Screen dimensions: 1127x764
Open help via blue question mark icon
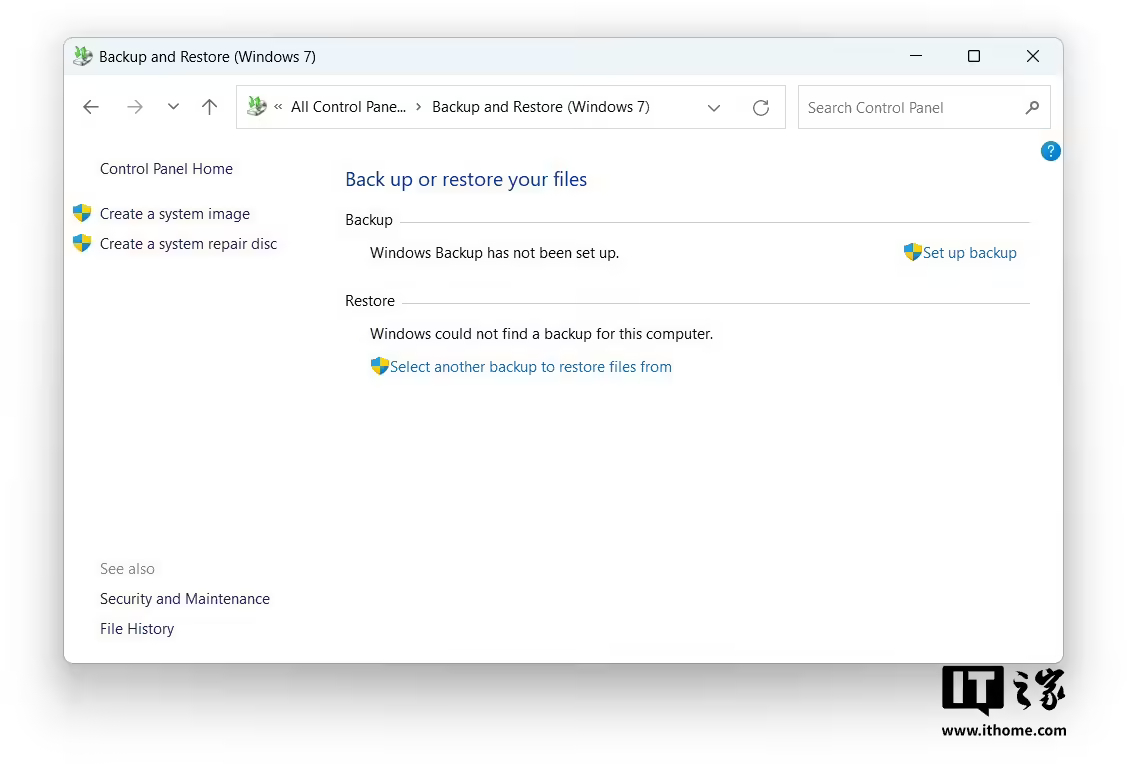coord(1050,151)
